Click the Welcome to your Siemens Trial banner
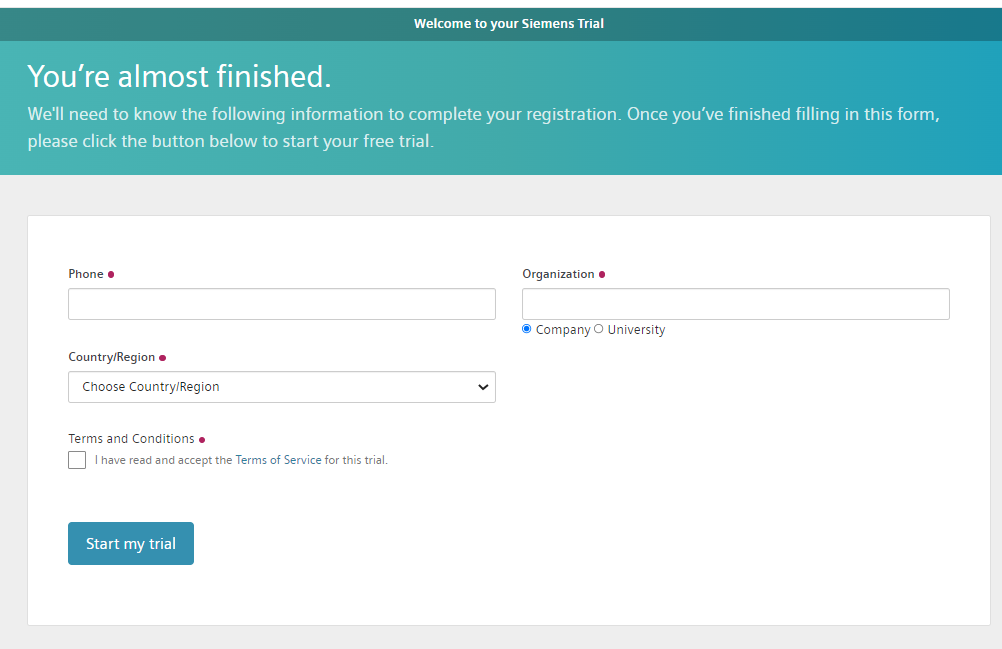1002x649 pixels. 509,24
